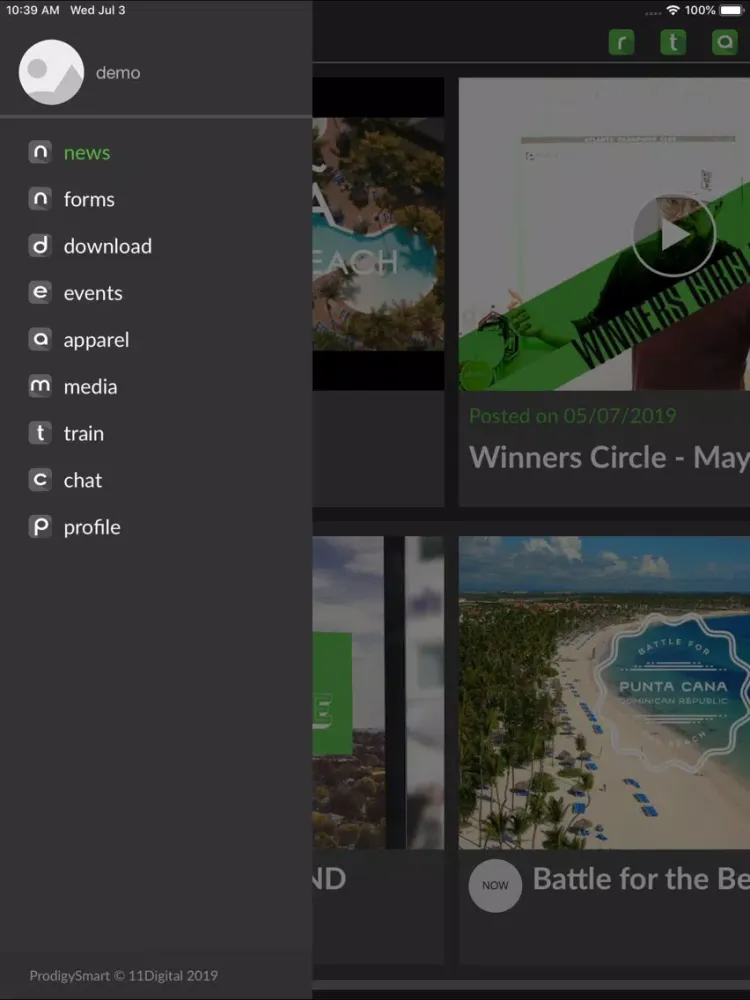750x1000 pixels.
Task: Open train from the side menu
Action: click(x=84, y=434)
